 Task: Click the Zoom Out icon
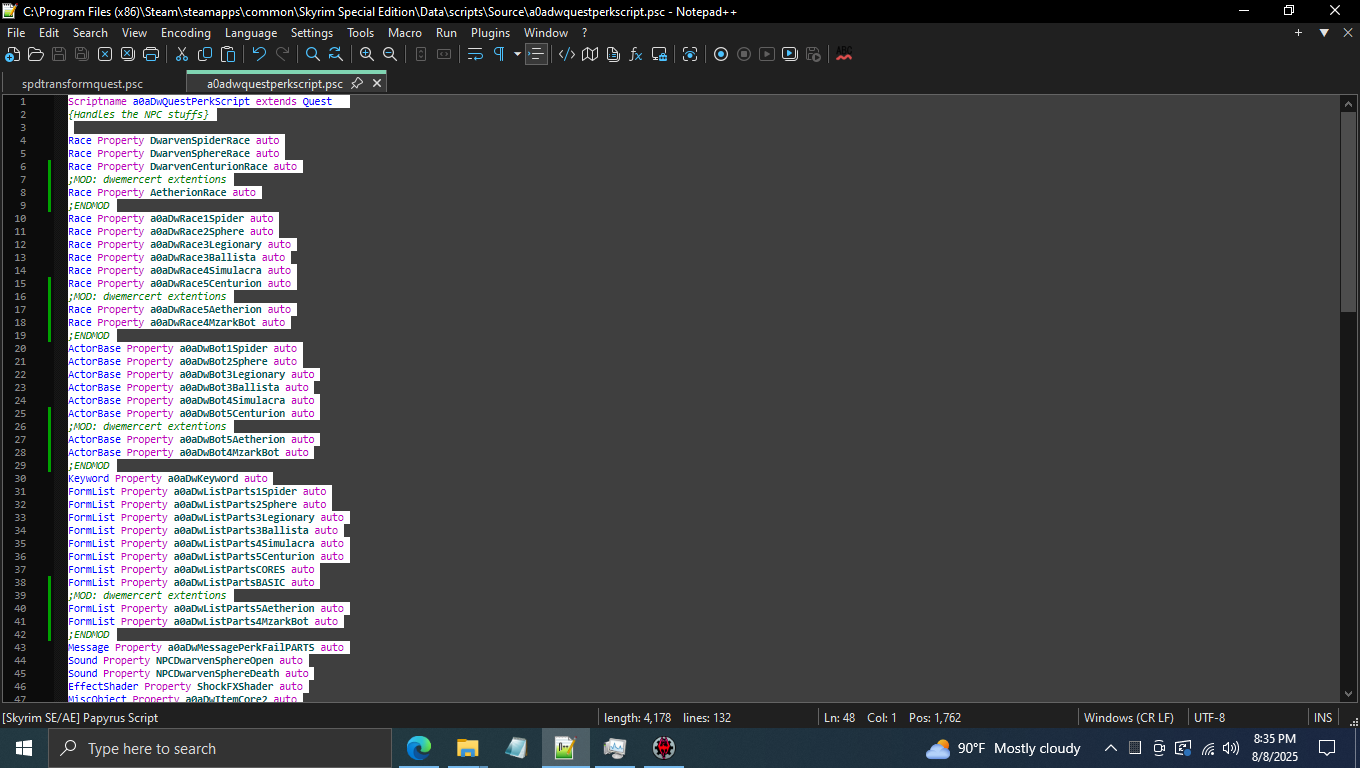pos(390,54)
